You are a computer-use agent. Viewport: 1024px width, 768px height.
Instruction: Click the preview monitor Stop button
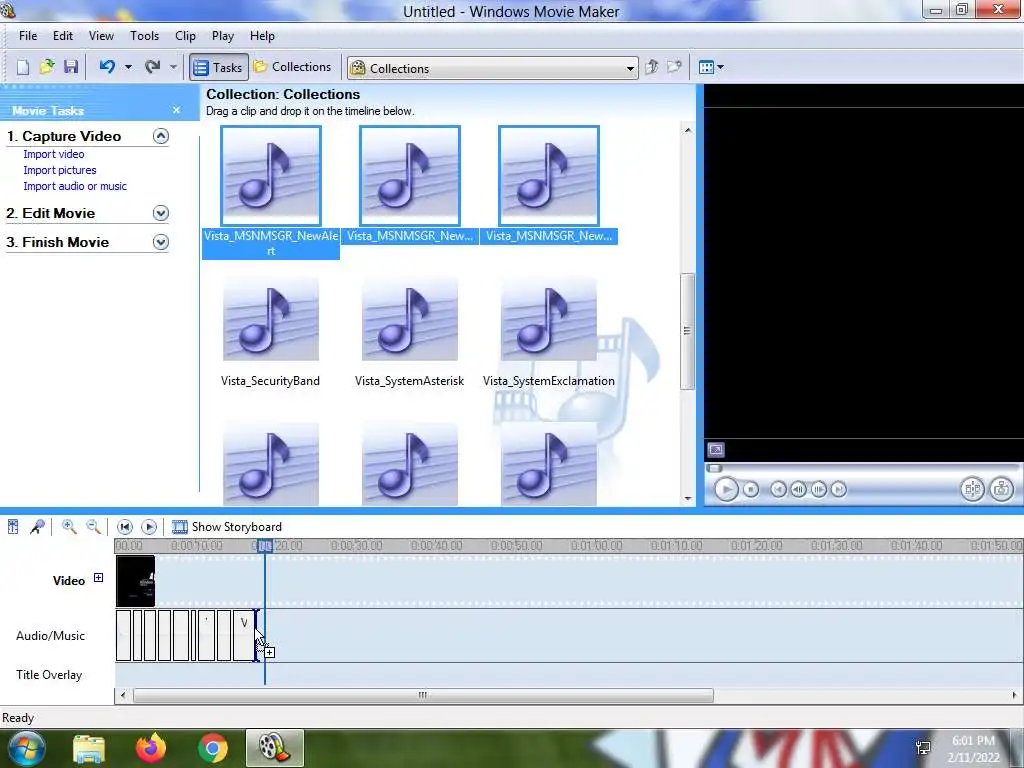(x=751, y=488)
